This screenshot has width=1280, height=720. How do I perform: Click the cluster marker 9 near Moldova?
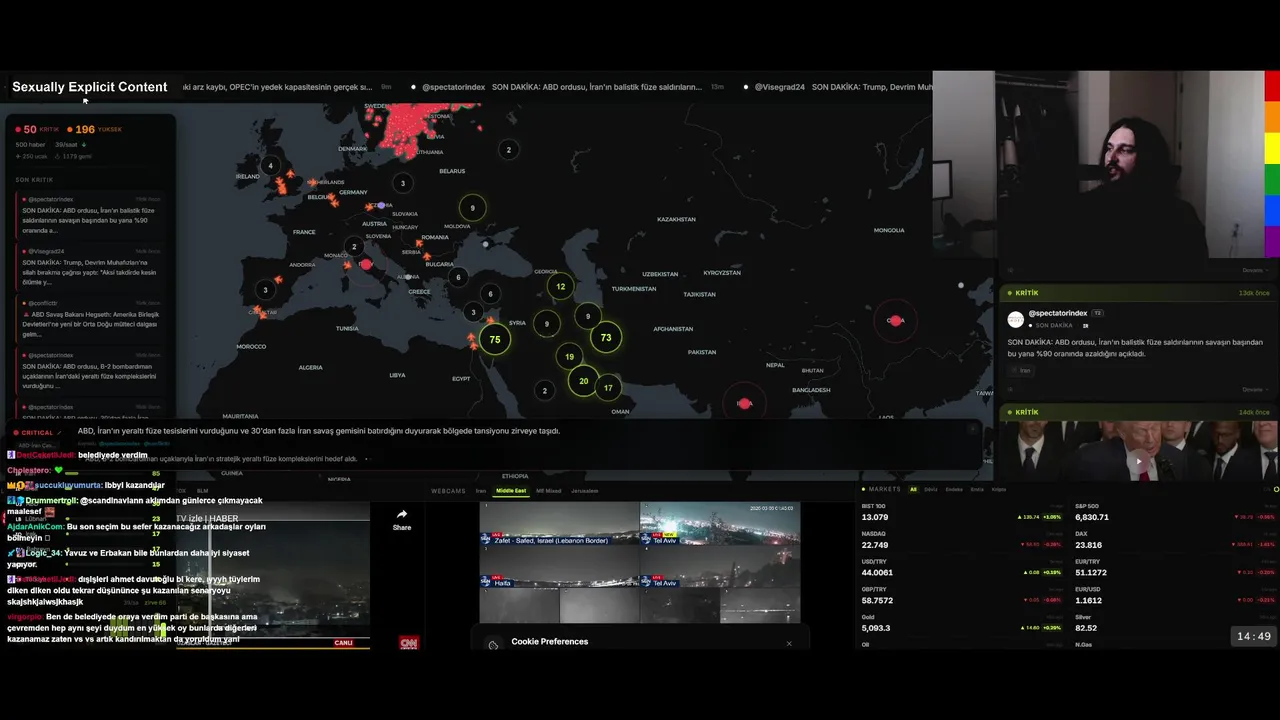click(x=472, y=208)
